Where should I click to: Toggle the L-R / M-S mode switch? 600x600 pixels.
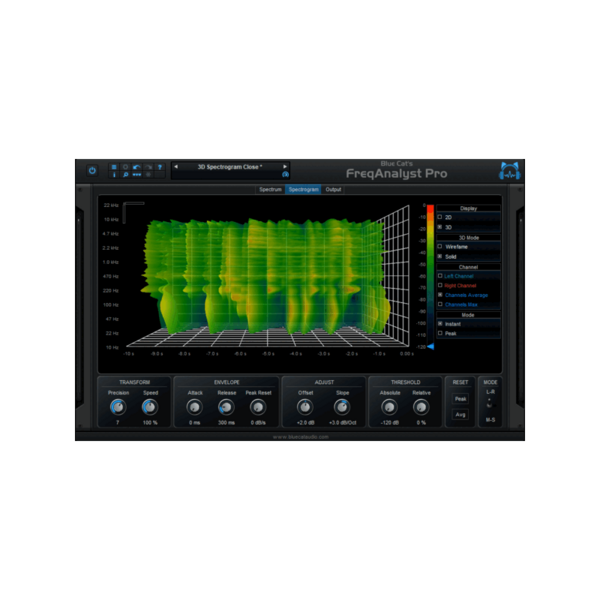pyautogui.click(x=490, y=405)
